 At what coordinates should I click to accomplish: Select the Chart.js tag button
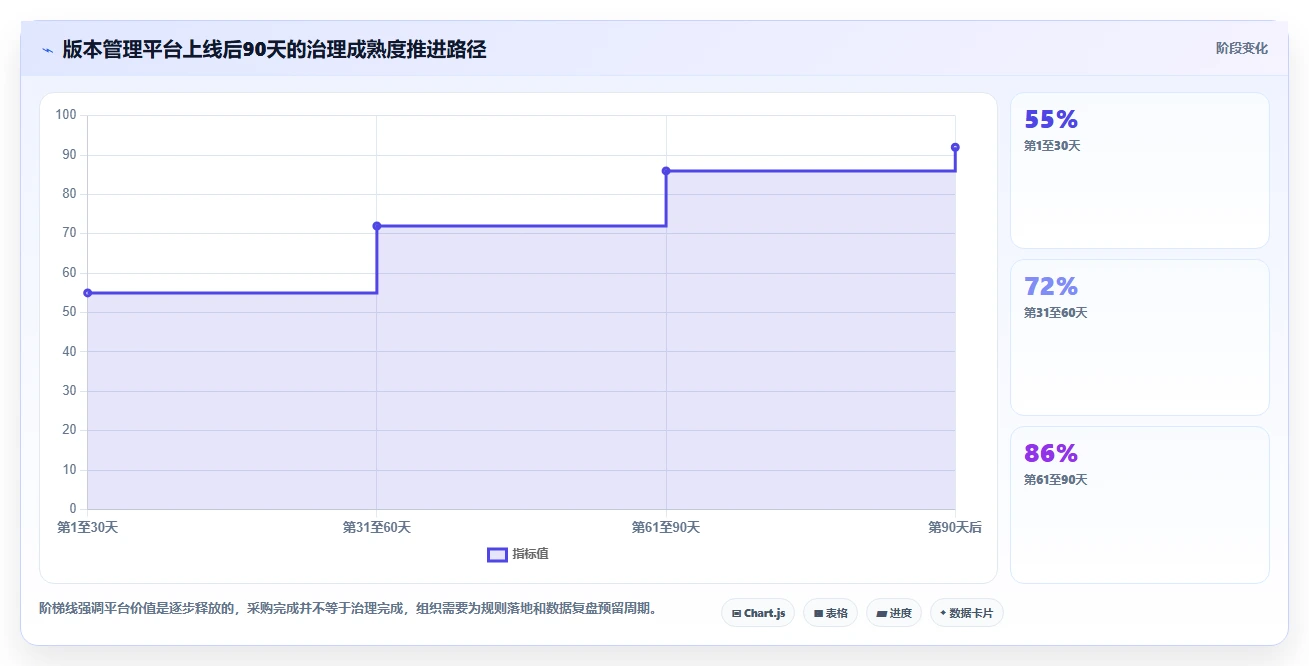point(758,613)
